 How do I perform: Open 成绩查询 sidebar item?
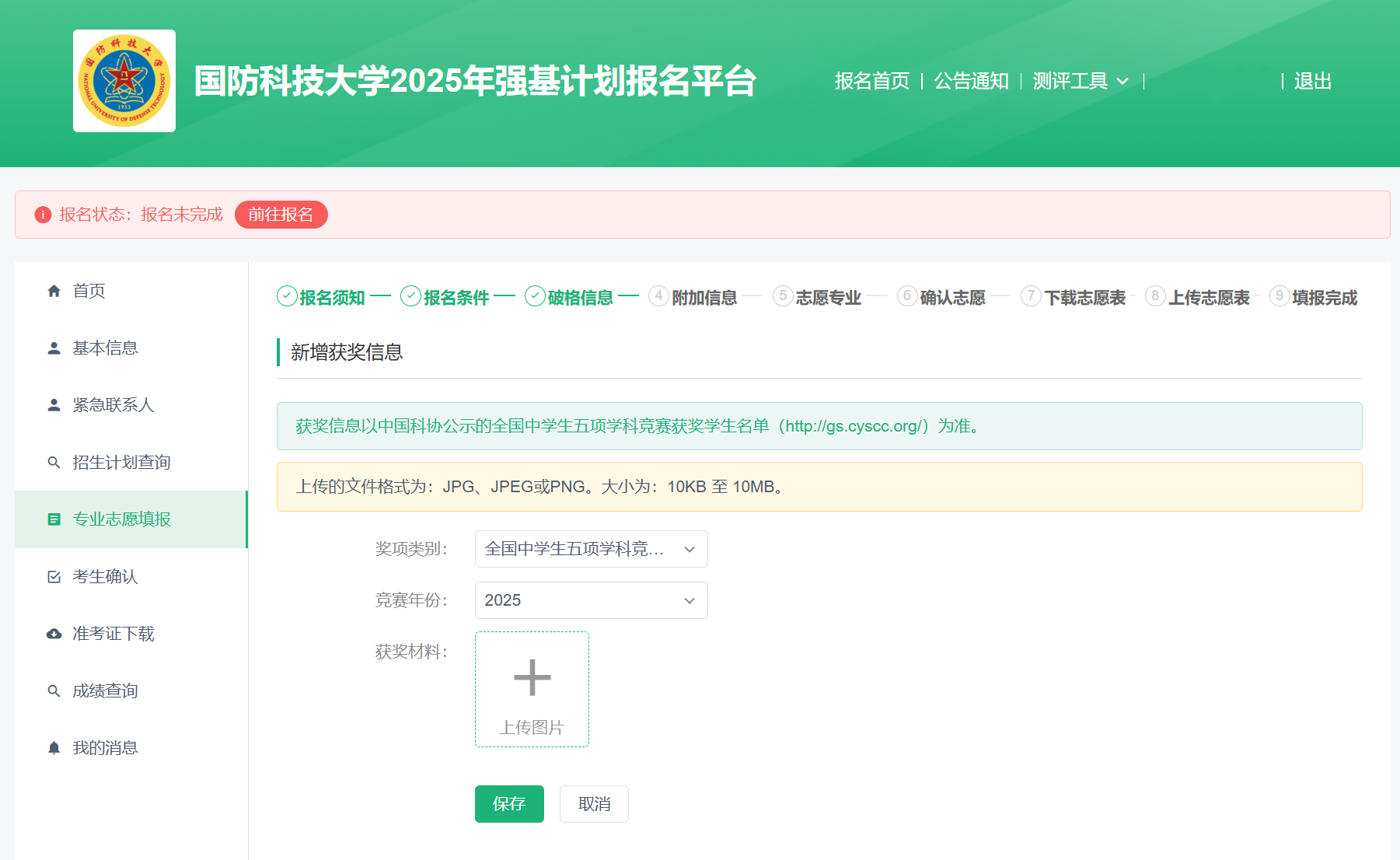tap(131, 690)
